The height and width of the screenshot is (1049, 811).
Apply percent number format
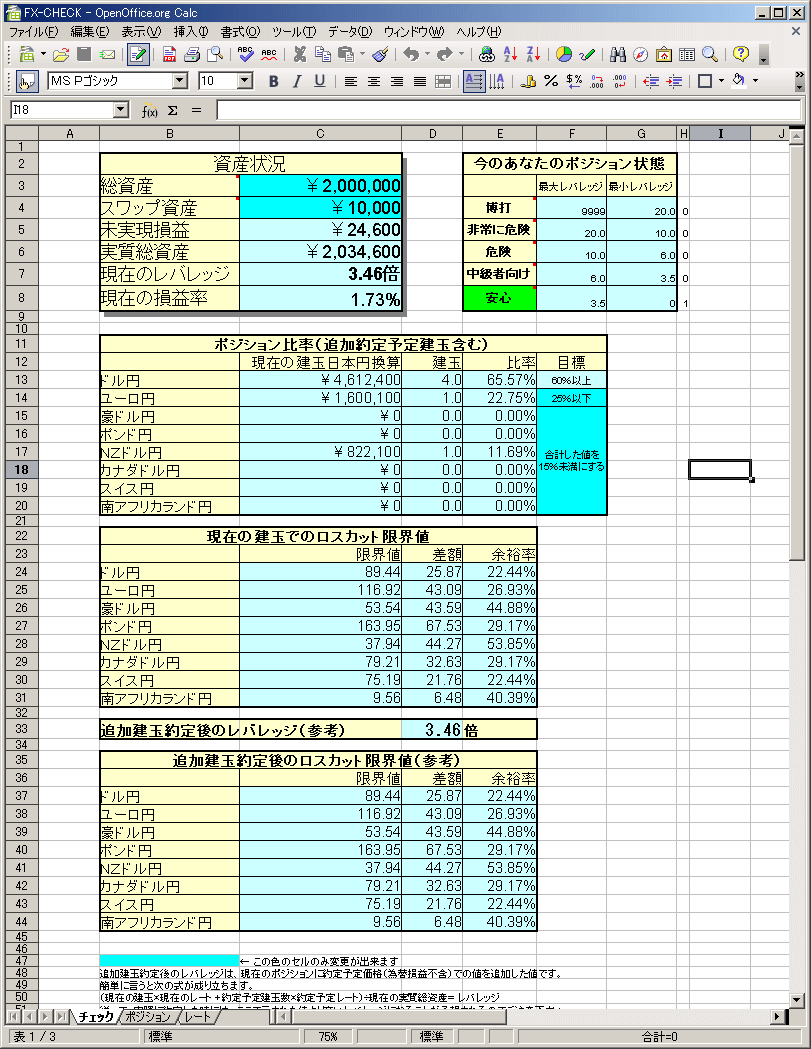pyautogui.click(x=550, y=81)
